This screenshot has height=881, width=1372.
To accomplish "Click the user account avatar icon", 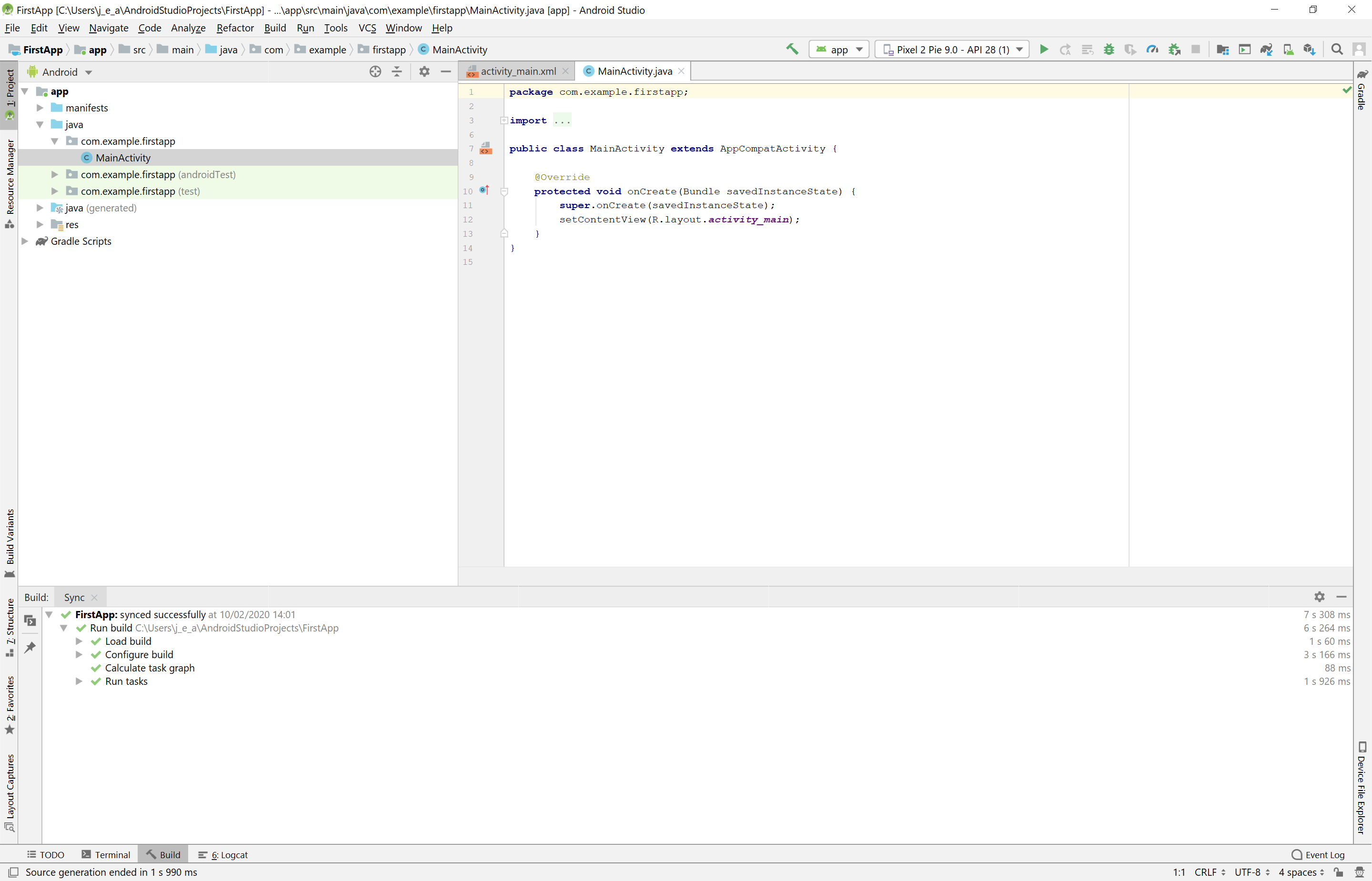I will pyautogui.click(x=1359, y=49).
